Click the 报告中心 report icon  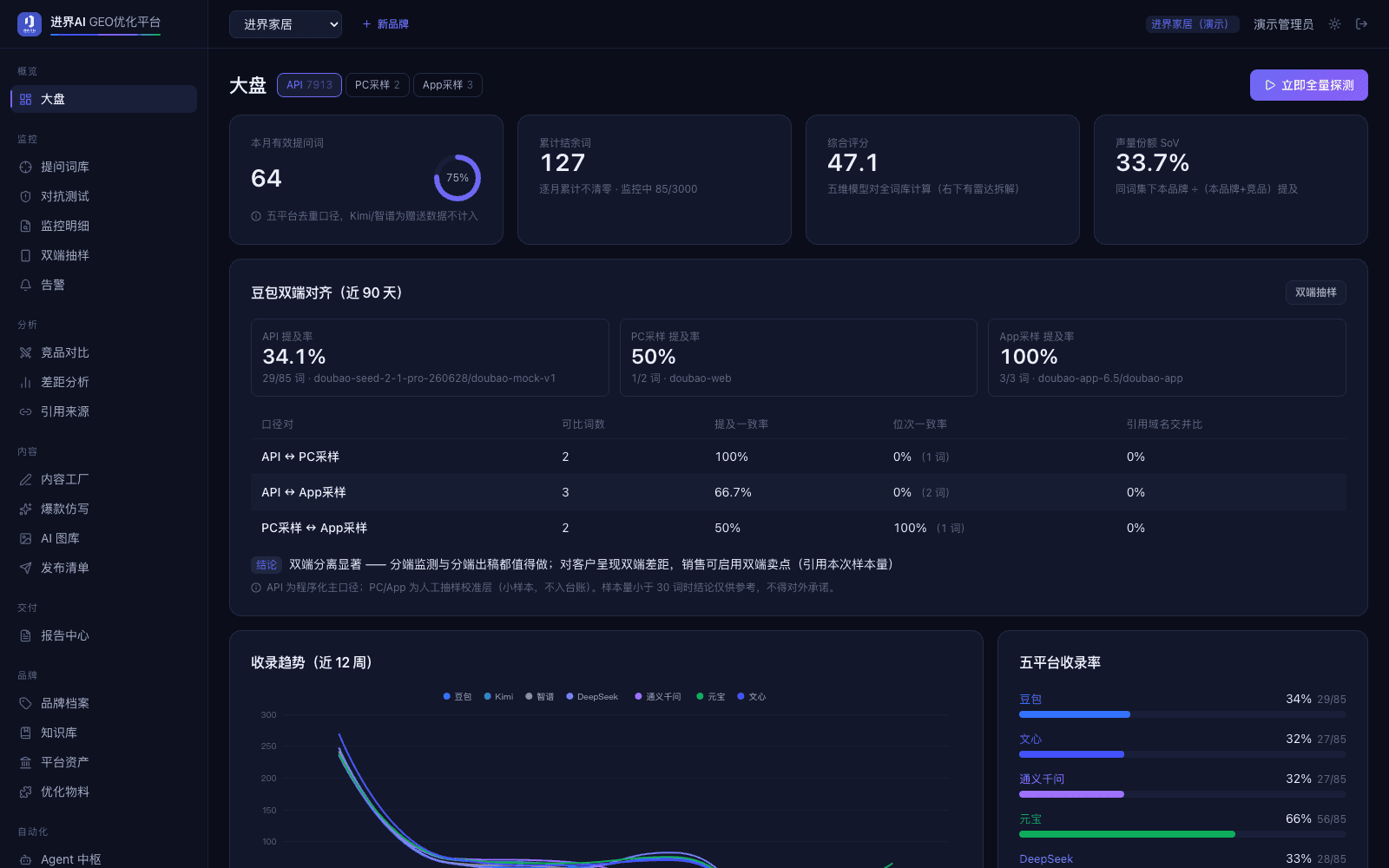pyautogui.click(x=26, y=635)
